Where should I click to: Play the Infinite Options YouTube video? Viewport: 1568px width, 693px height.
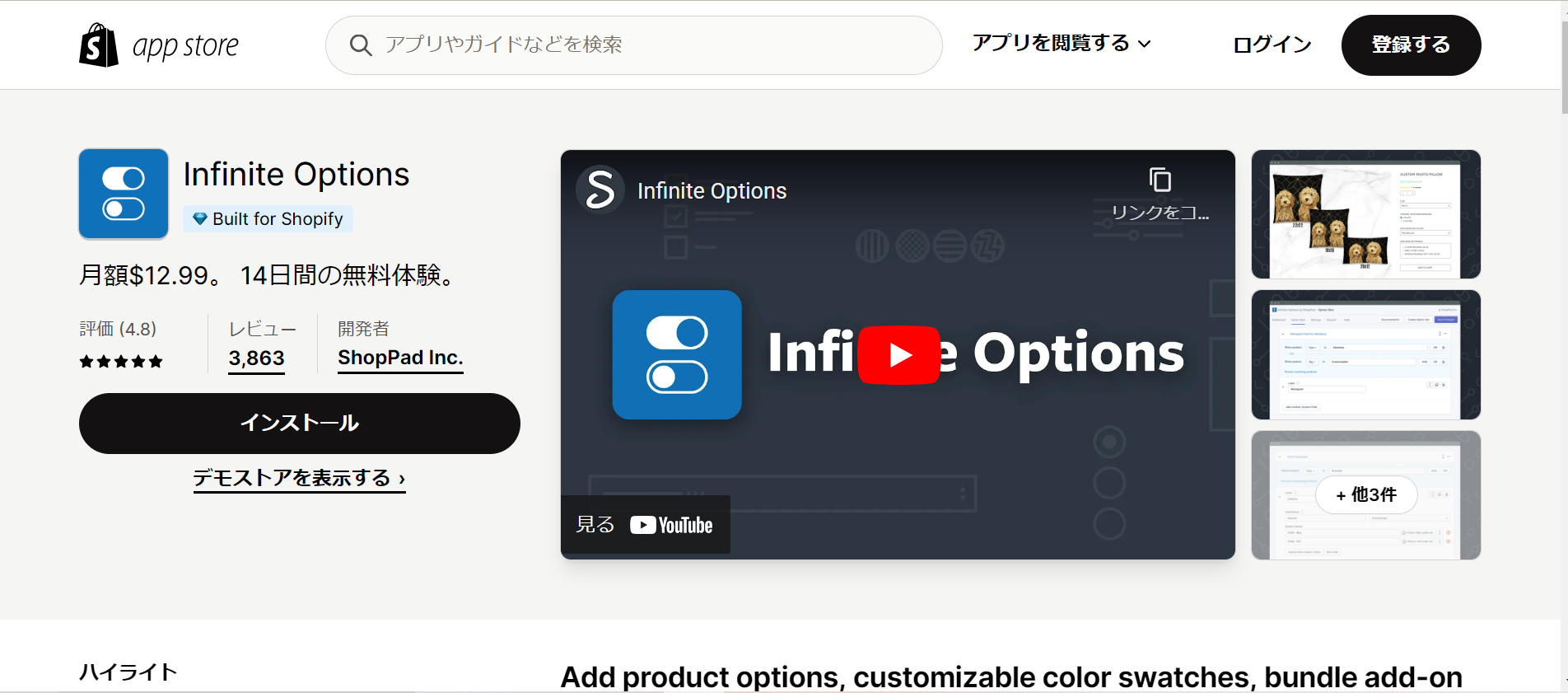[x=898, y=355]
